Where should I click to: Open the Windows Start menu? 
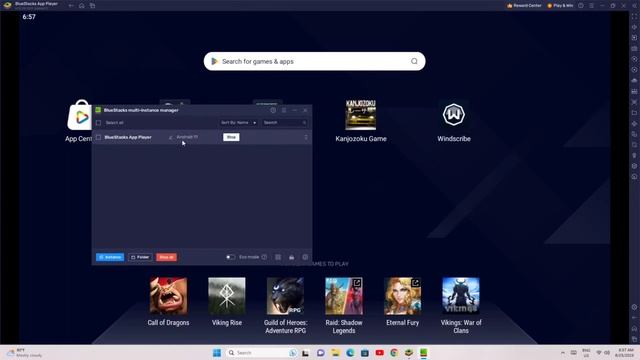pos(217,353)
